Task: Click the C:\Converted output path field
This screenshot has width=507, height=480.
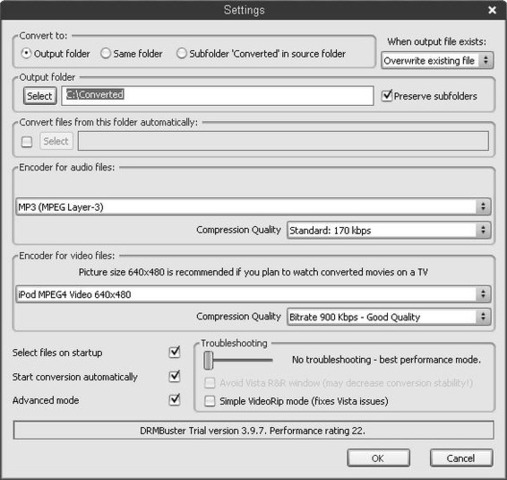Action: [217, 96]
